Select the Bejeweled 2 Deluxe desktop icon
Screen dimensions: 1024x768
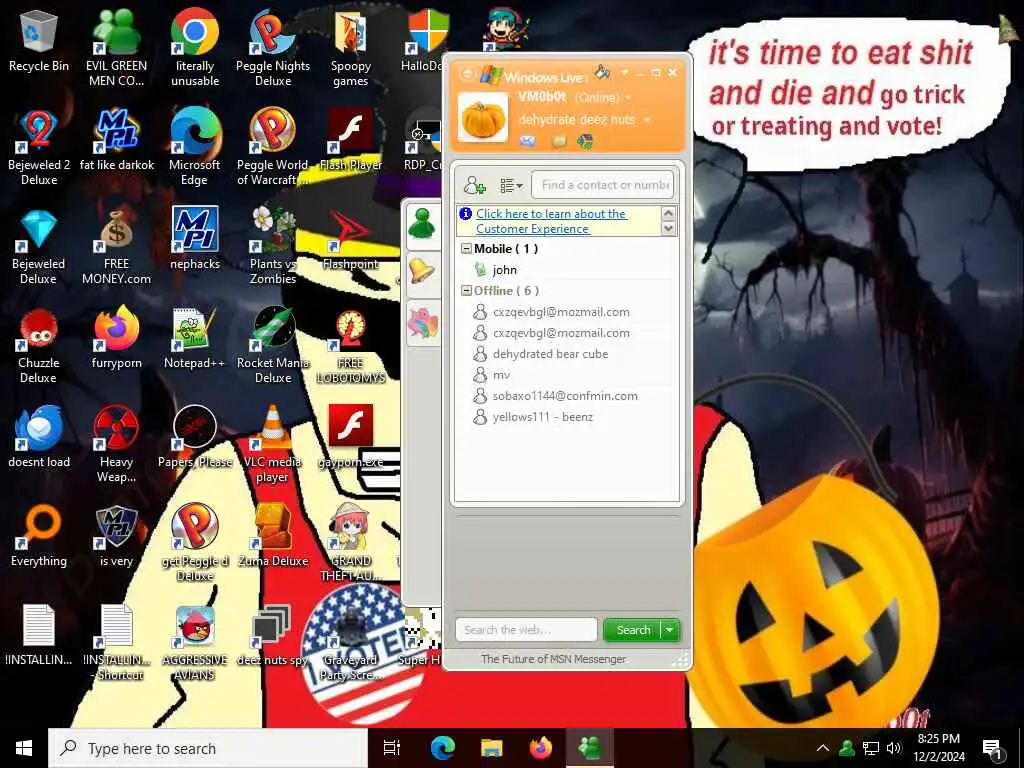39,148
